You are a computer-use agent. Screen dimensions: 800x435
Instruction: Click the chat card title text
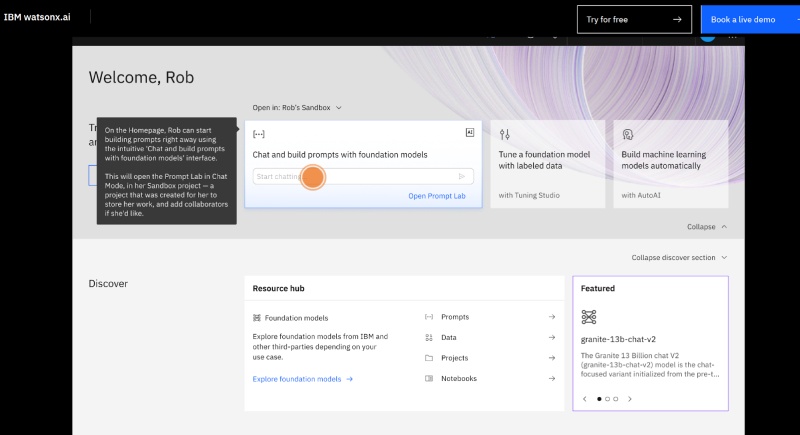pyautogui.click(x=340, y=155)
